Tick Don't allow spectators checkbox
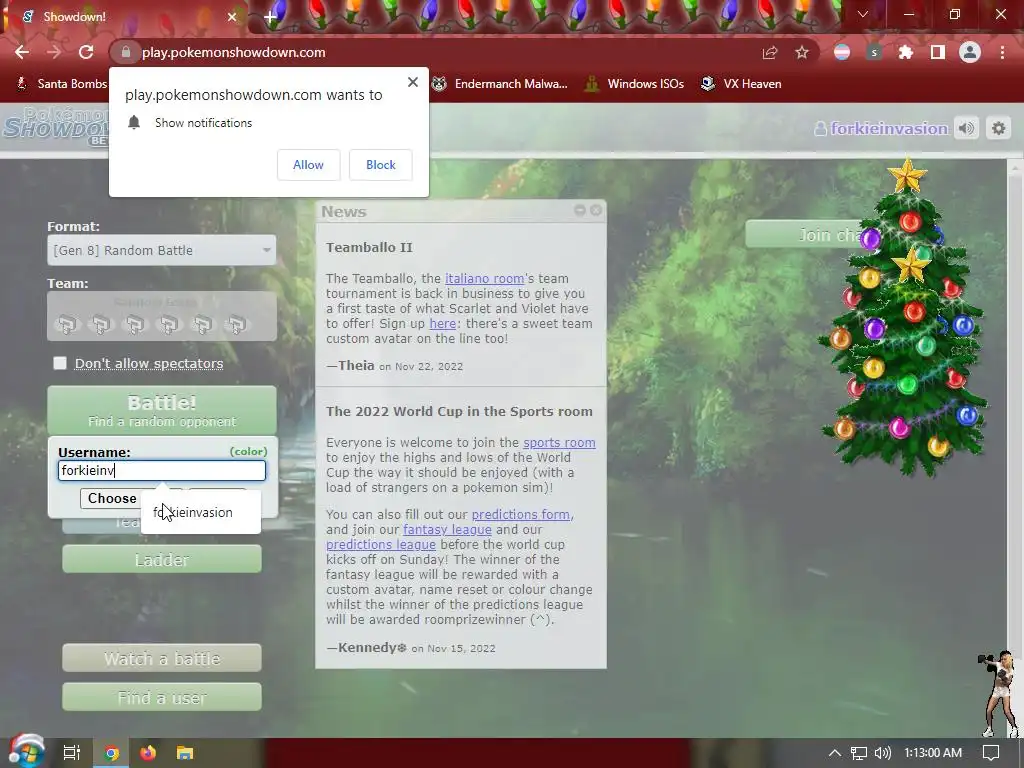Image resolution: width=1024 pixels, height=768 pixels. tap(59, 363)
